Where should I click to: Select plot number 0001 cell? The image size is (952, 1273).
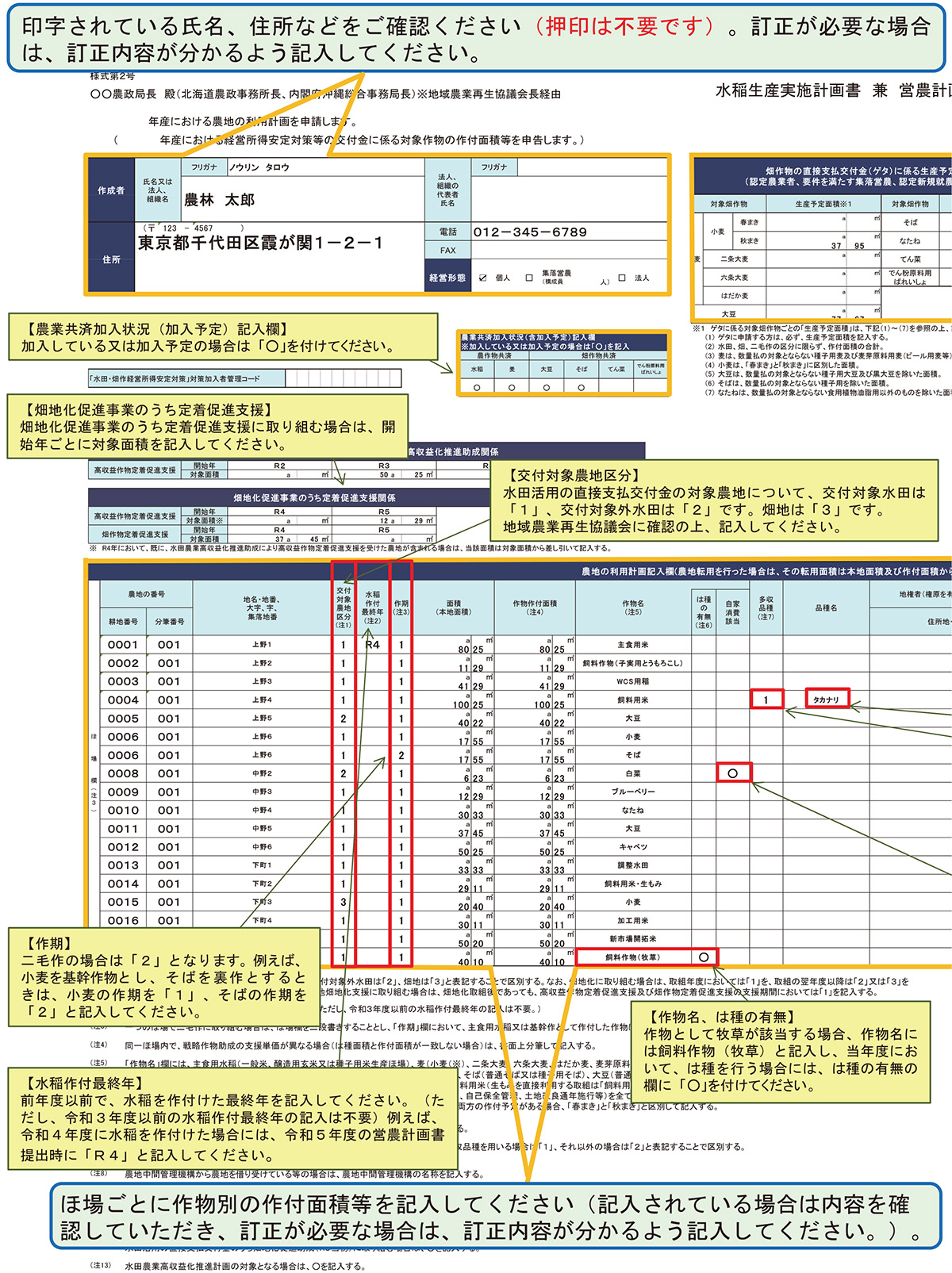(123, 645)
